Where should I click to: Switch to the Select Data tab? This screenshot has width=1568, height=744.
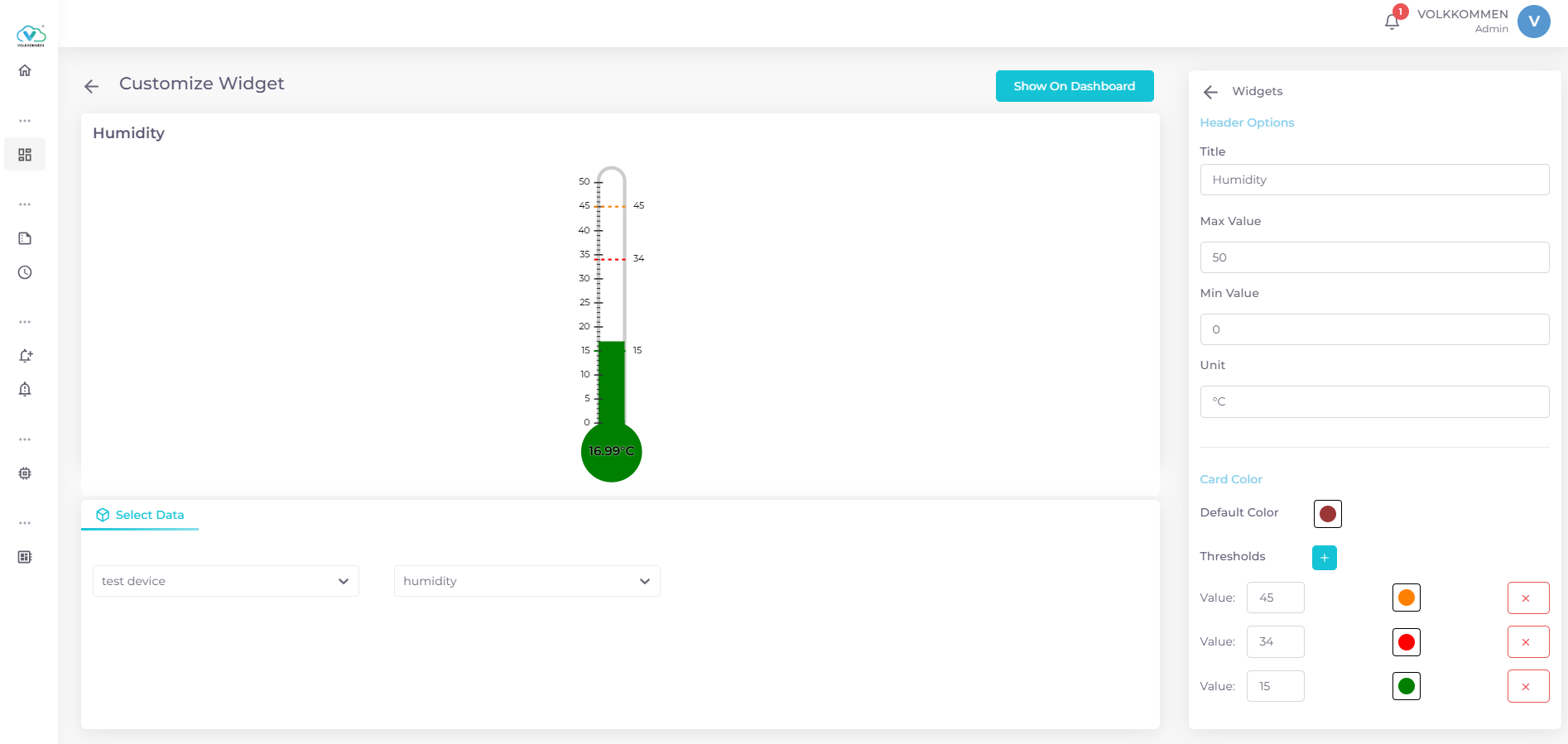point(140,515)
